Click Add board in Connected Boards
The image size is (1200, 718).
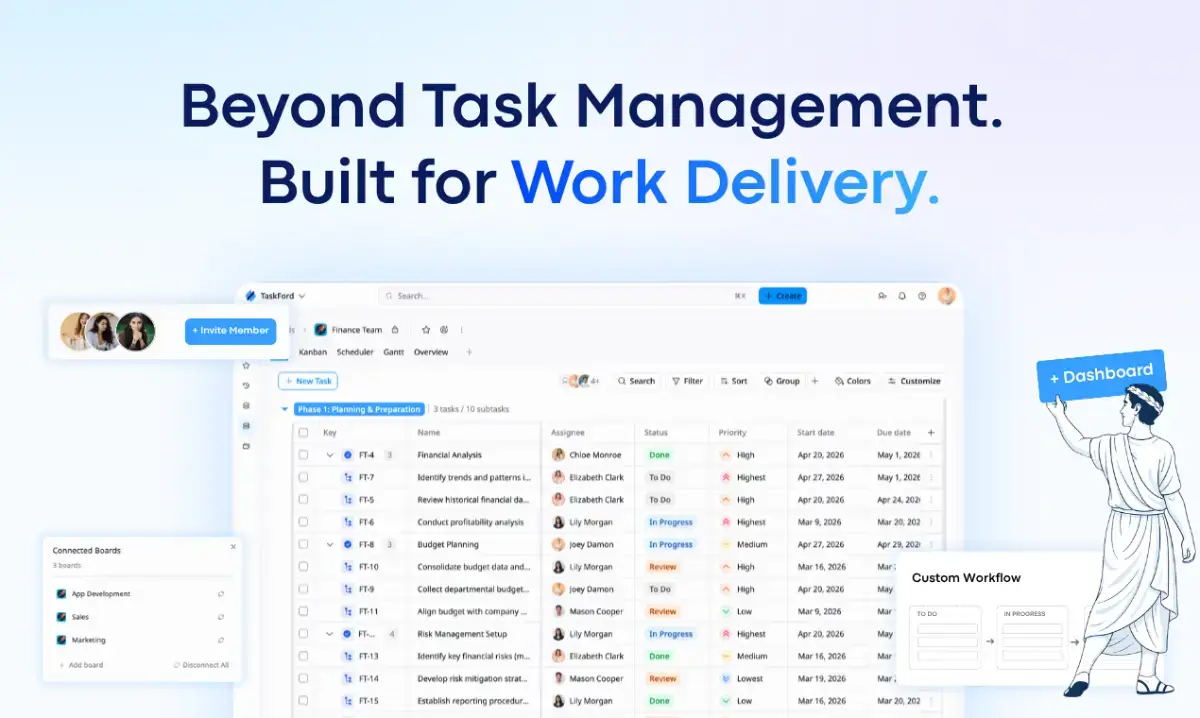point(81,665)
